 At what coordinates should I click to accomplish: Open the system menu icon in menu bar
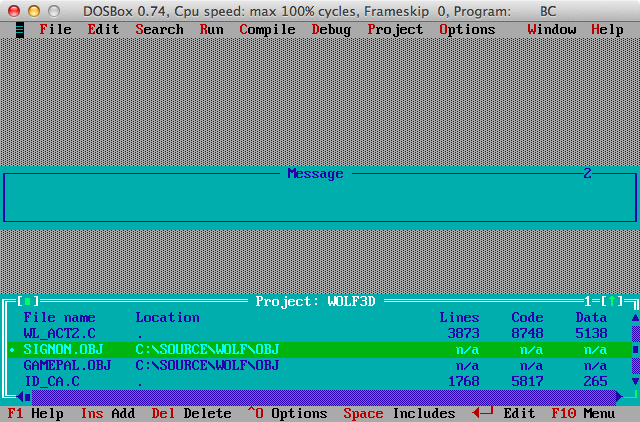click(x=19, y=30)
